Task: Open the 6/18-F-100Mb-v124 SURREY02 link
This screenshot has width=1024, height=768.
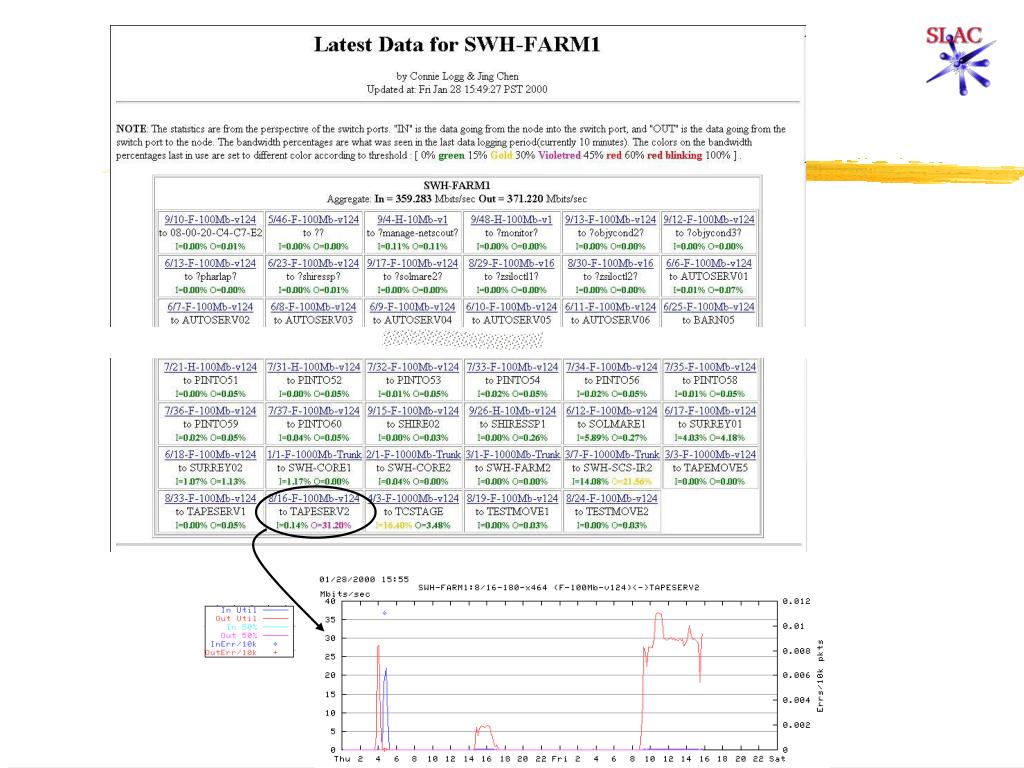Action: [210, 455]
